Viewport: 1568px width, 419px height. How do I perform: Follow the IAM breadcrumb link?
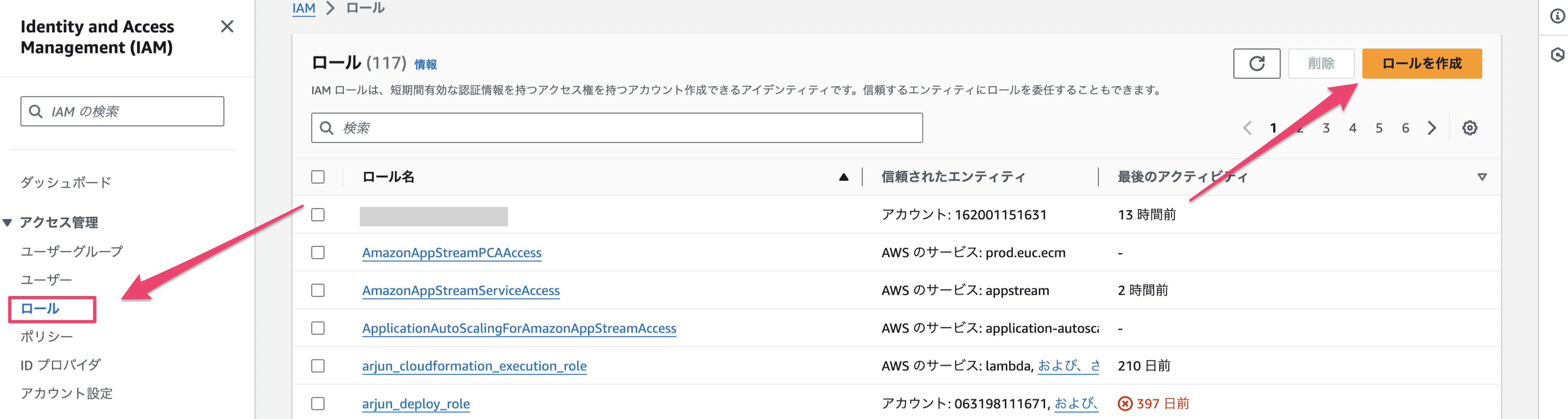[x=303, y=8]
